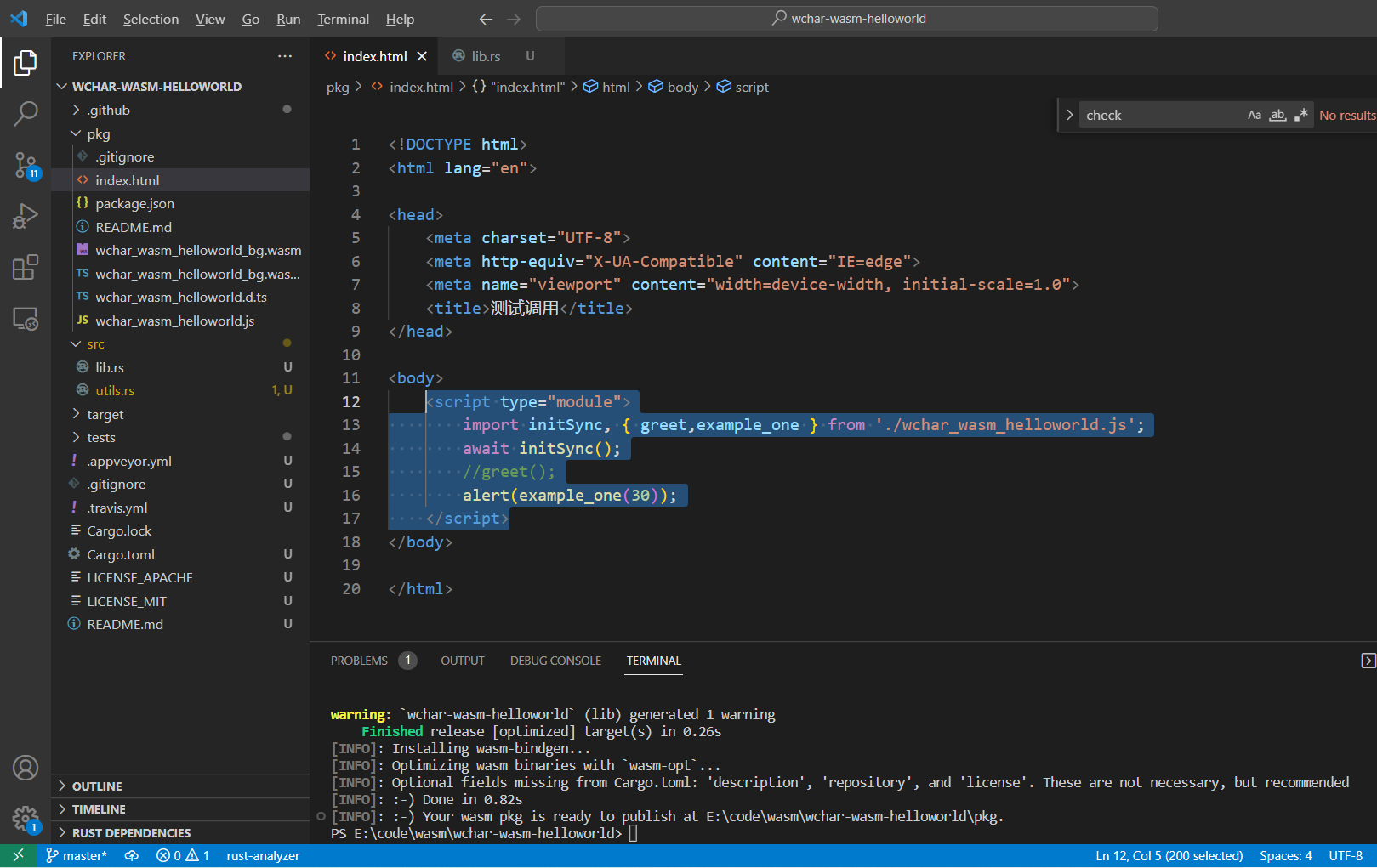Open the Terminal menu
Screen dimensions: 1377x868
tap(343, 19)
